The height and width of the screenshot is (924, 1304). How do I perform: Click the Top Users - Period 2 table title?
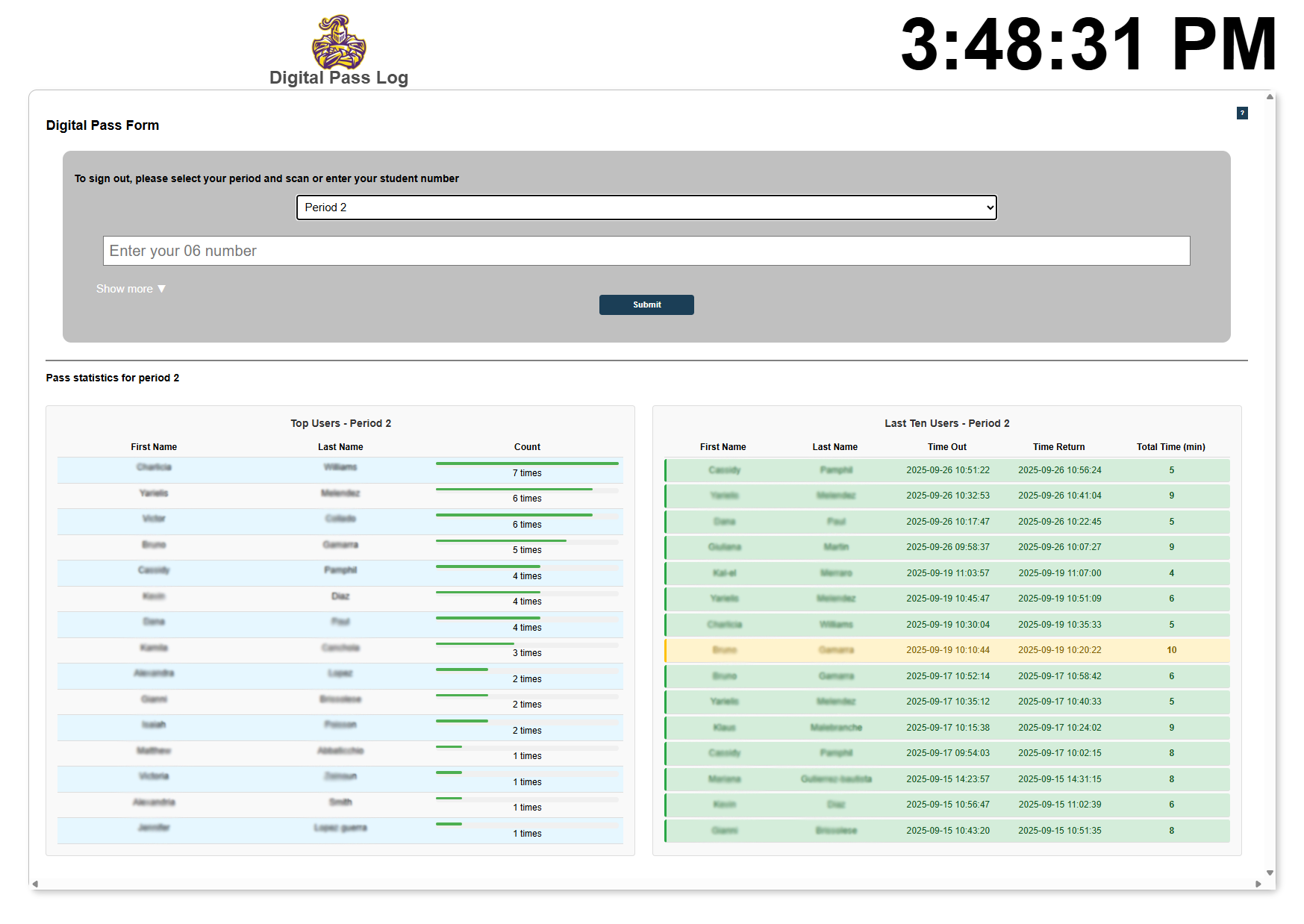pos(340,423)
